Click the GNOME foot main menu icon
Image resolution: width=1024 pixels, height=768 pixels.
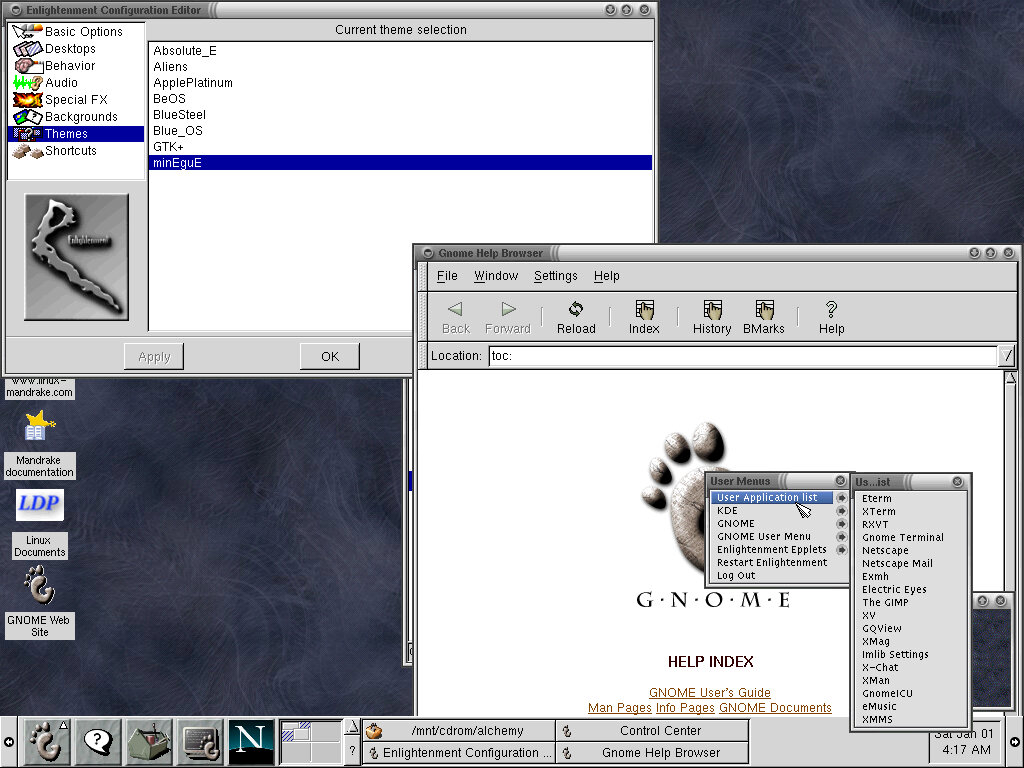coord(45,742)
